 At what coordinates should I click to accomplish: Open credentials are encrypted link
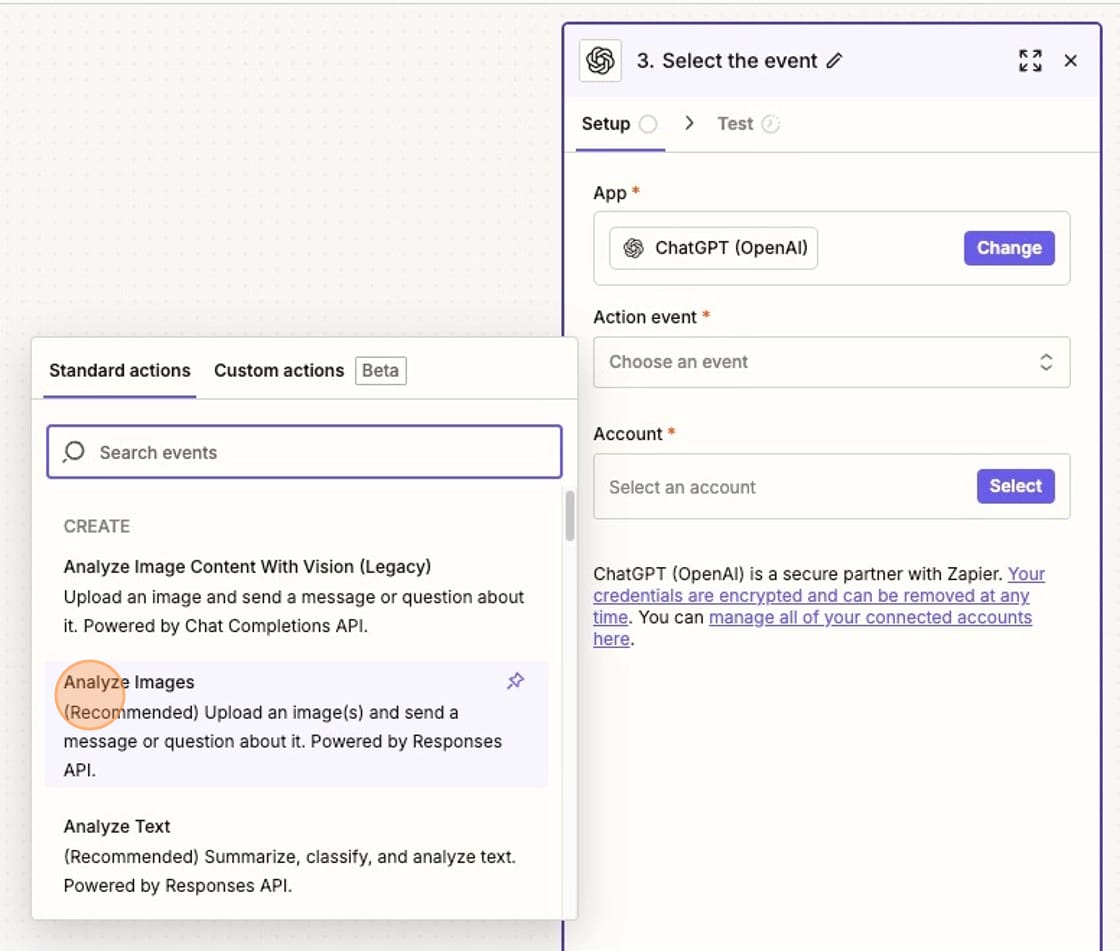(819, 595)
